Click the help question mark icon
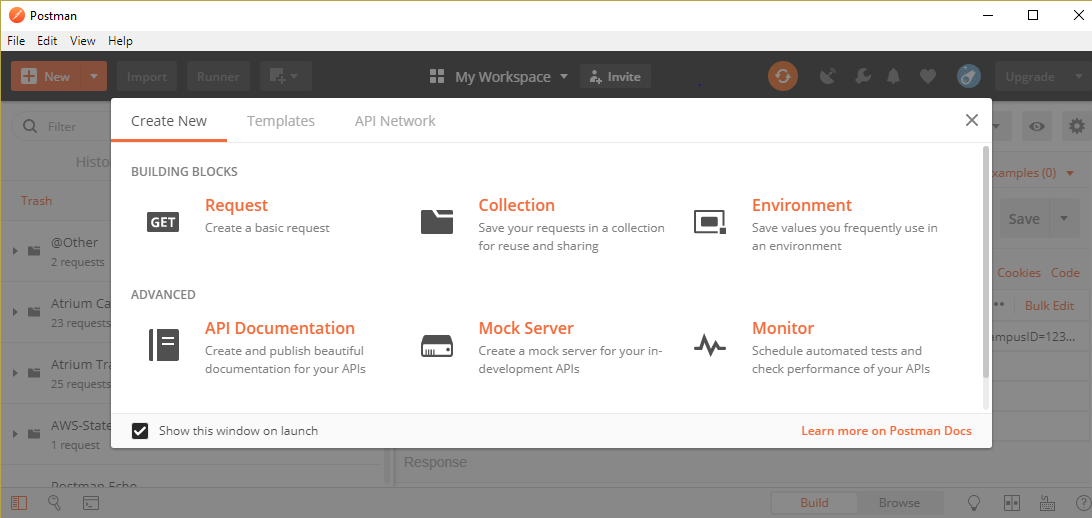This screenshot has height=518, width=1092. click(1083, 503)
